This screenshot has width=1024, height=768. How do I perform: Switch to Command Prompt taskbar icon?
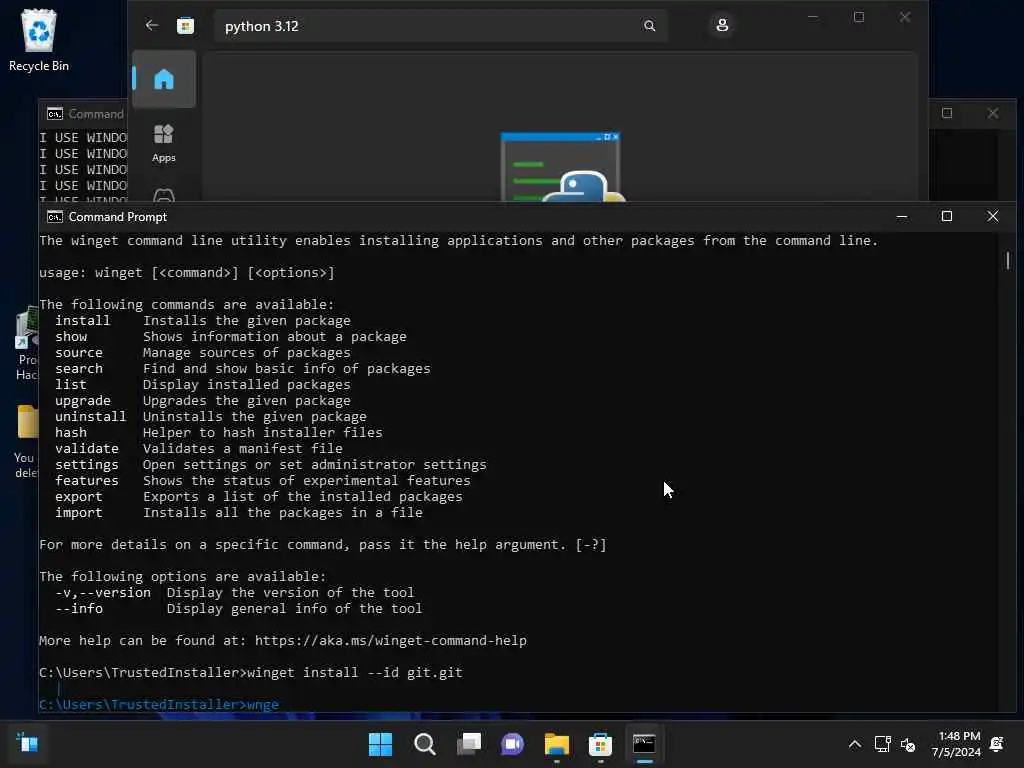tap(645, 744)
